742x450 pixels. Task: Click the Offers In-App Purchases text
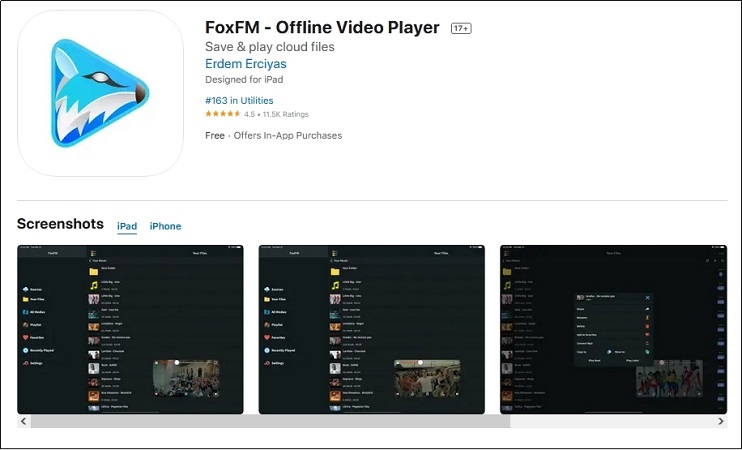click(x=288, y=135)
